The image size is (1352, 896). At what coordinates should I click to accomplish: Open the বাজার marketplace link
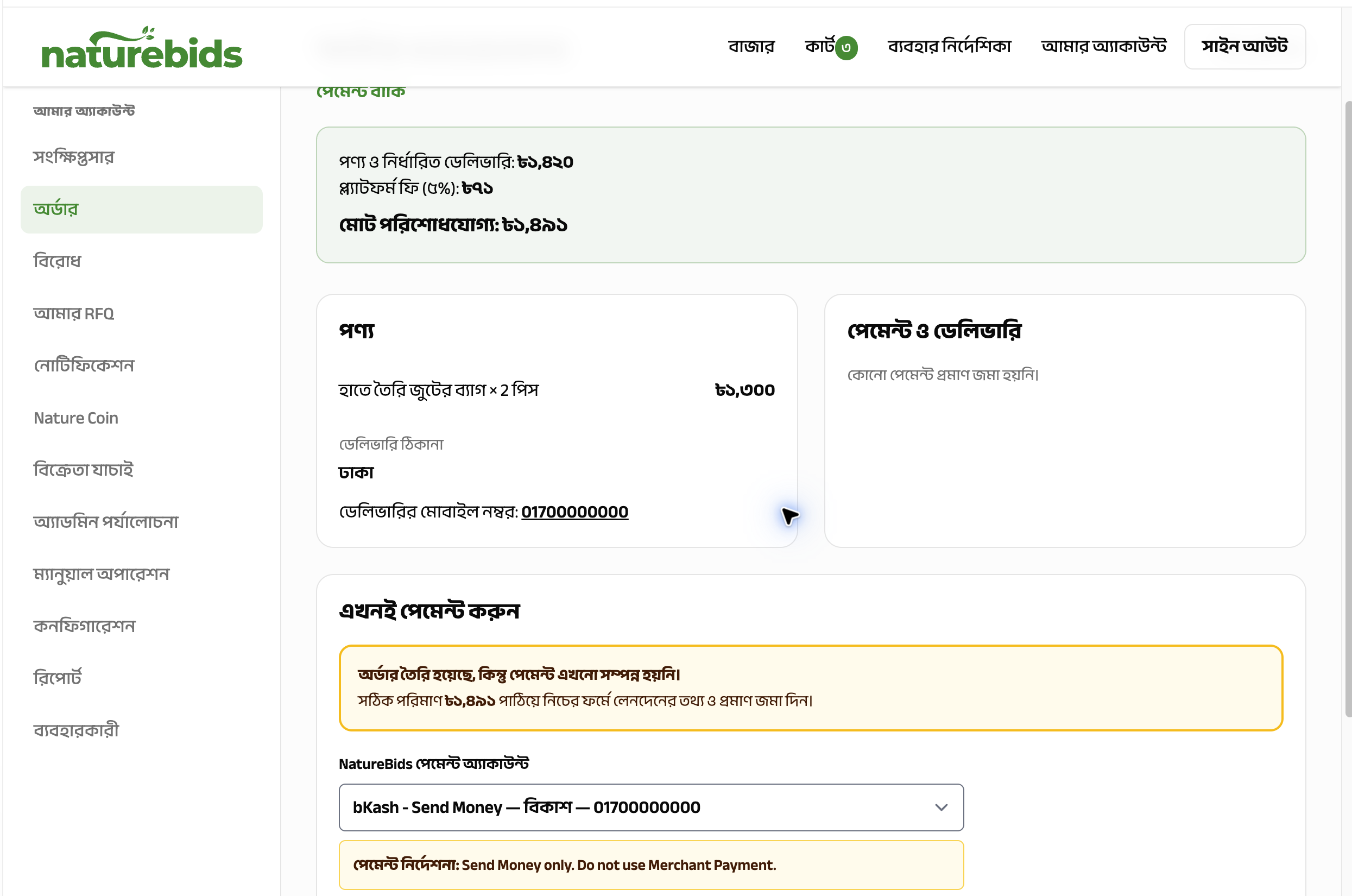tap(751, 46)
